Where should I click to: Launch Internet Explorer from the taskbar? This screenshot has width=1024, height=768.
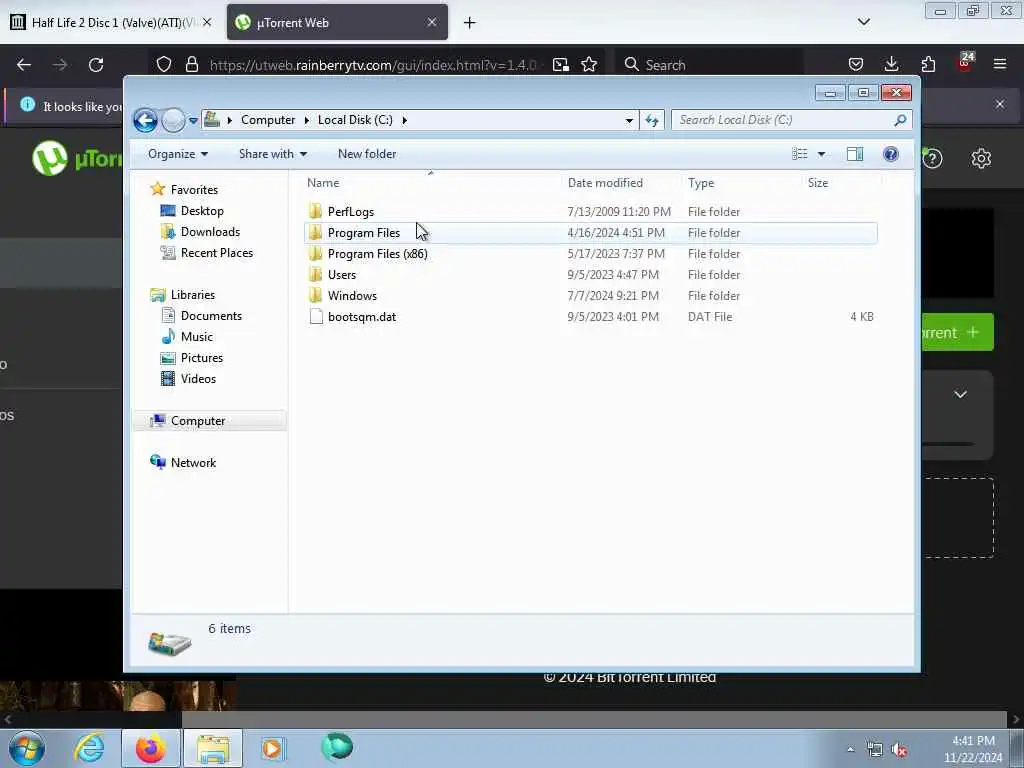click(89, 748)
